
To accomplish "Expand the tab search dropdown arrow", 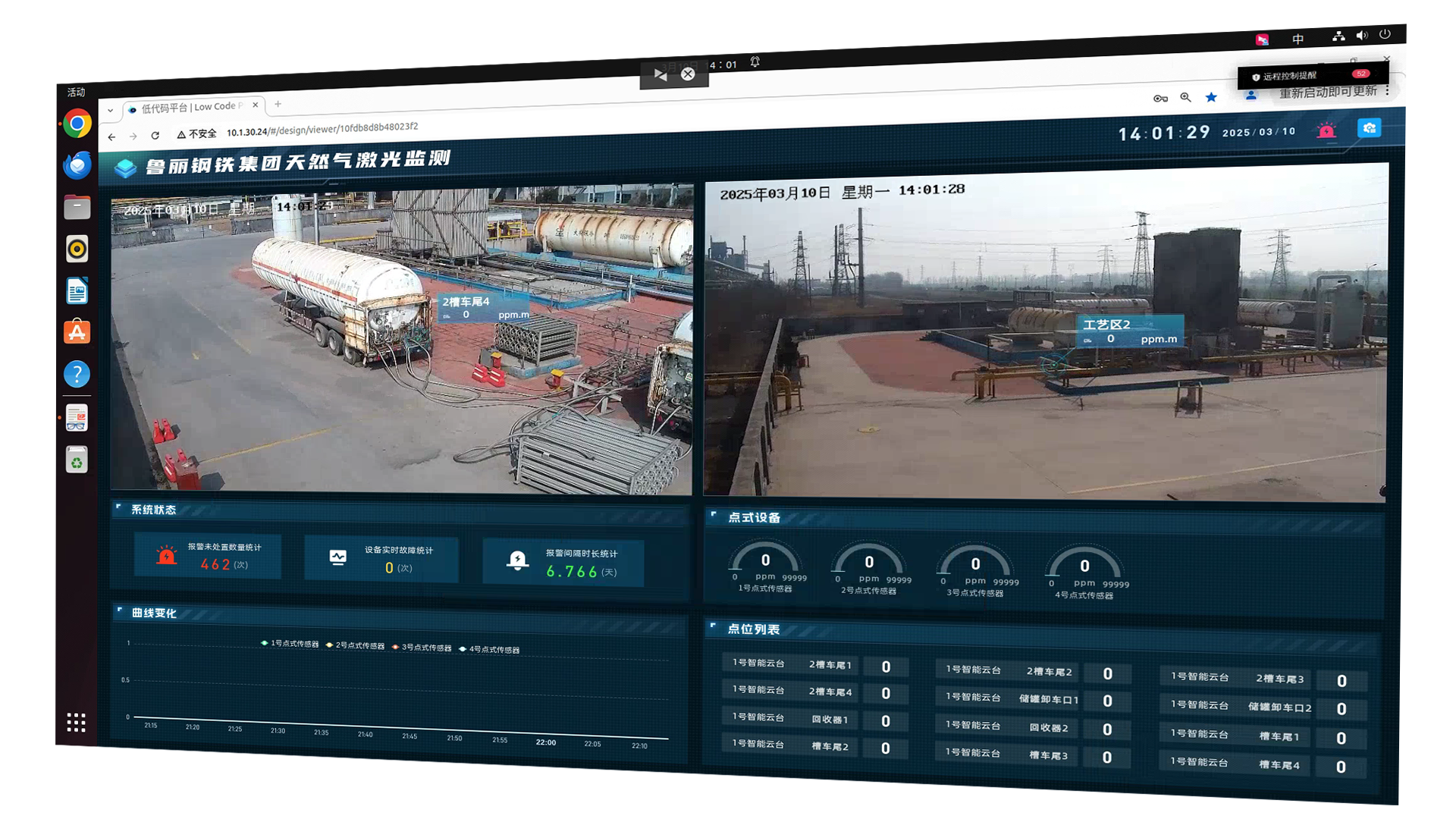I will pyautogui.click(x=111, y=111).
